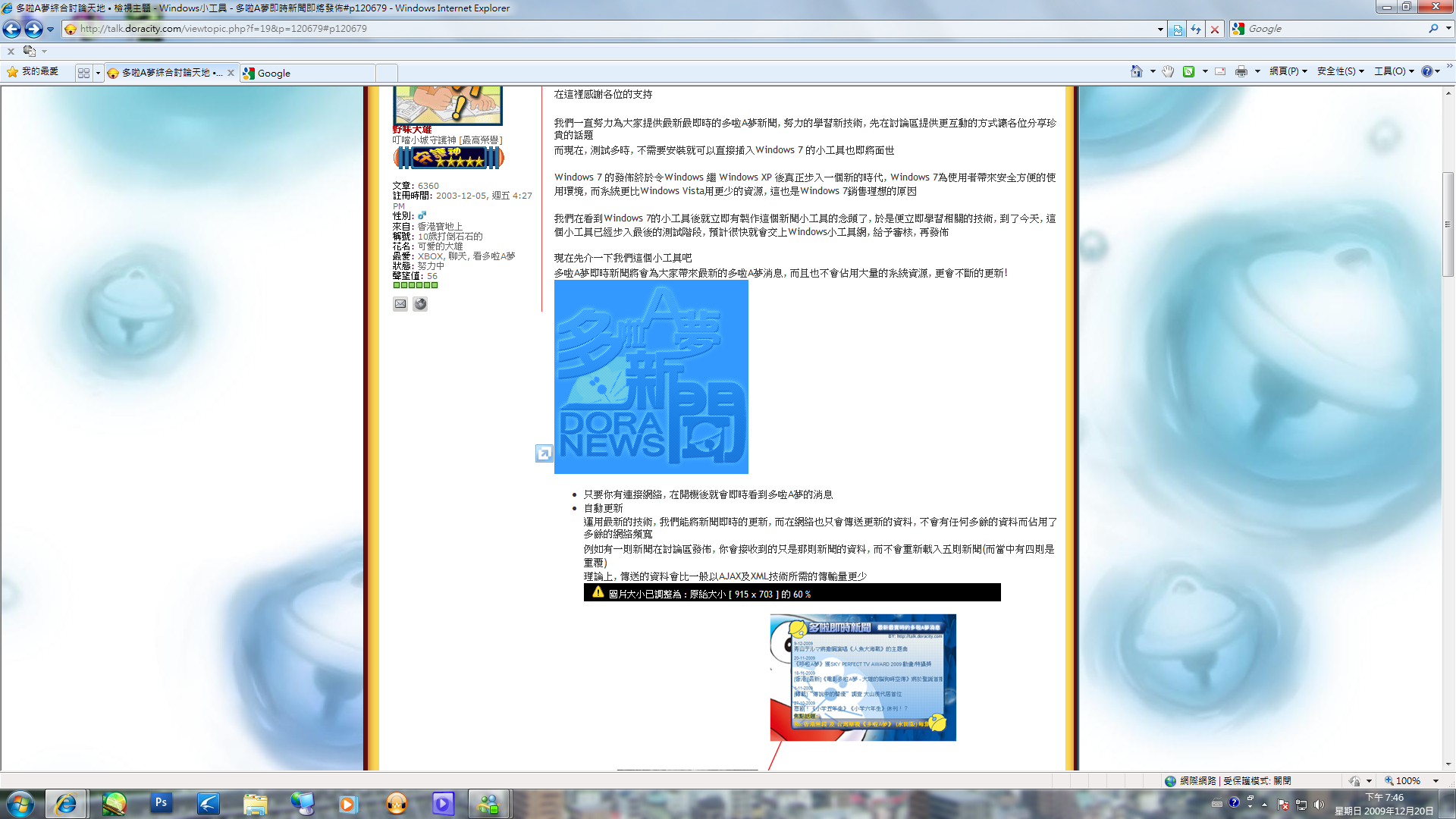Click the poster's website globe button
The width and height of the screenshot is (1456, 819).
[420, 304]
